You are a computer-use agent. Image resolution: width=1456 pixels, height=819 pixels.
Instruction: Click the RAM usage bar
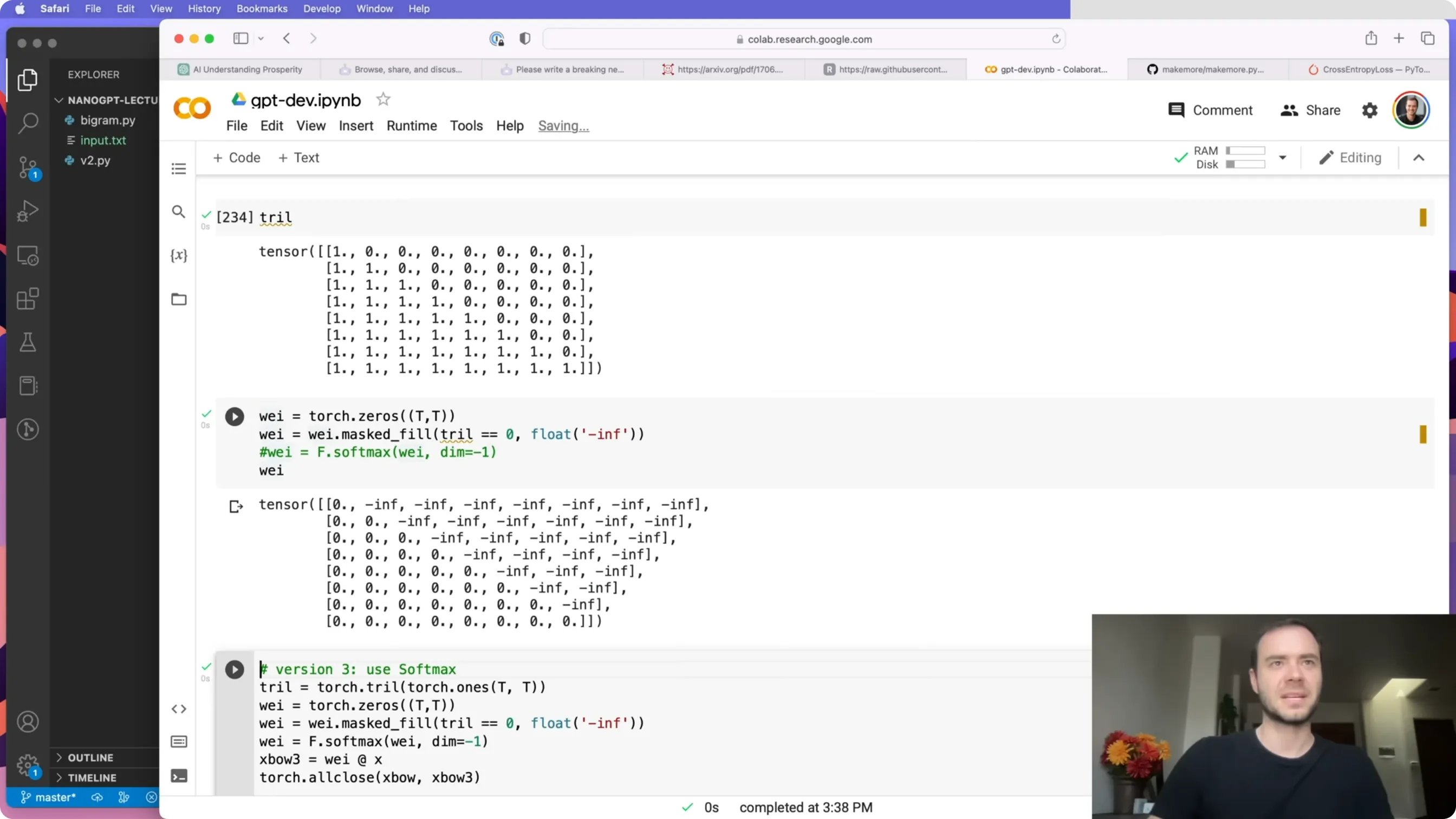[1245, 151]
